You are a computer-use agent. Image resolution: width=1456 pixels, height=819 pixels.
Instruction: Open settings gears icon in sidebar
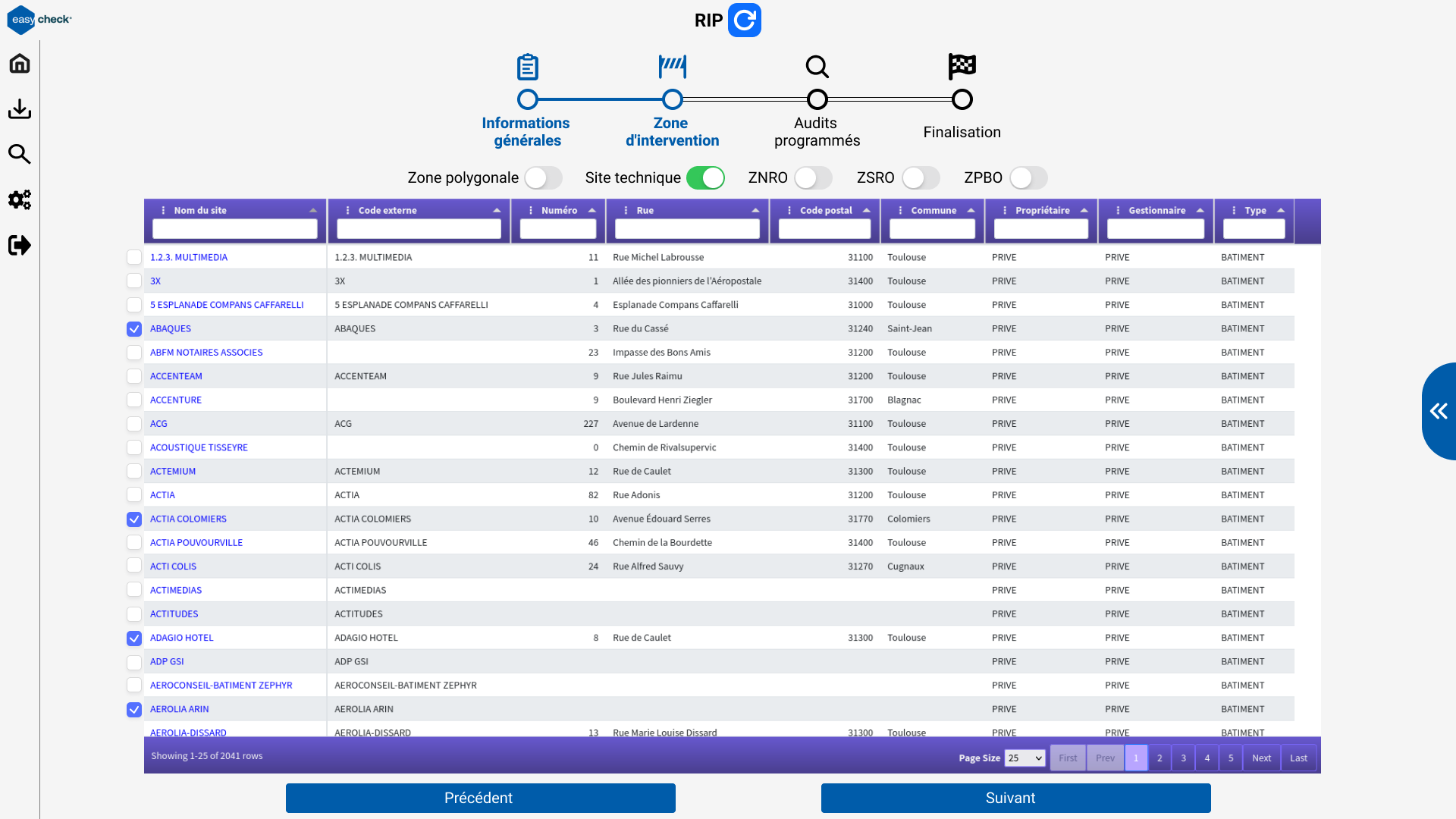coord(20,200)
